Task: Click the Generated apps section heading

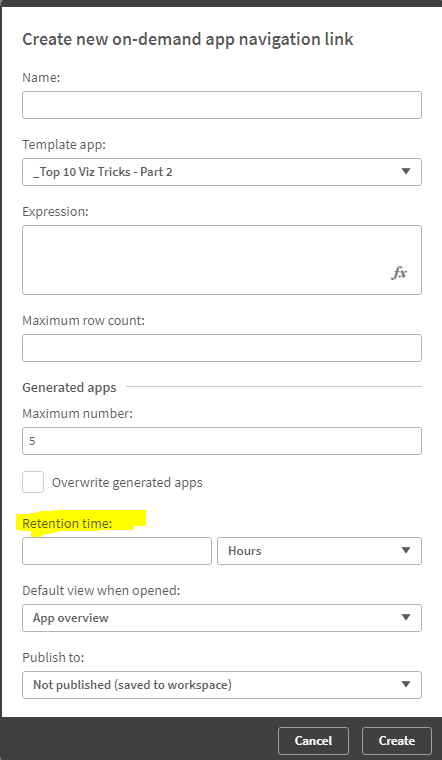Action: (69, 387)
